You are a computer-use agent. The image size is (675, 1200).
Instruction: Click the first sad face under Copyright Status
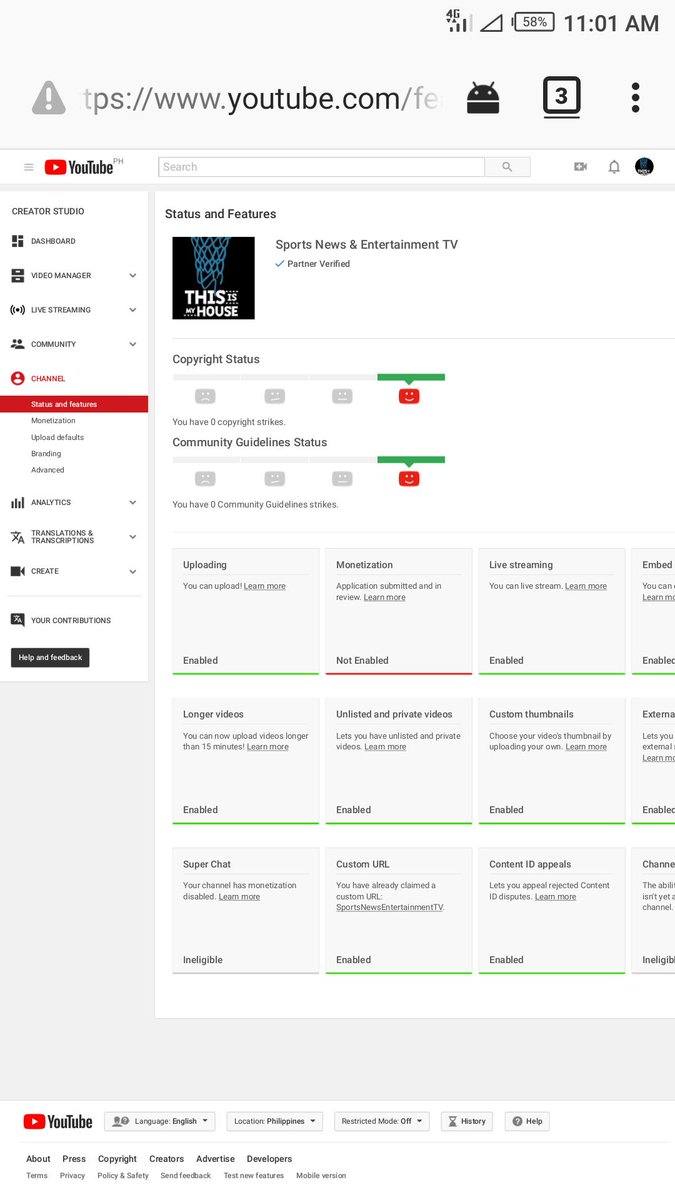pyautogui.click(x=205, y=396)
